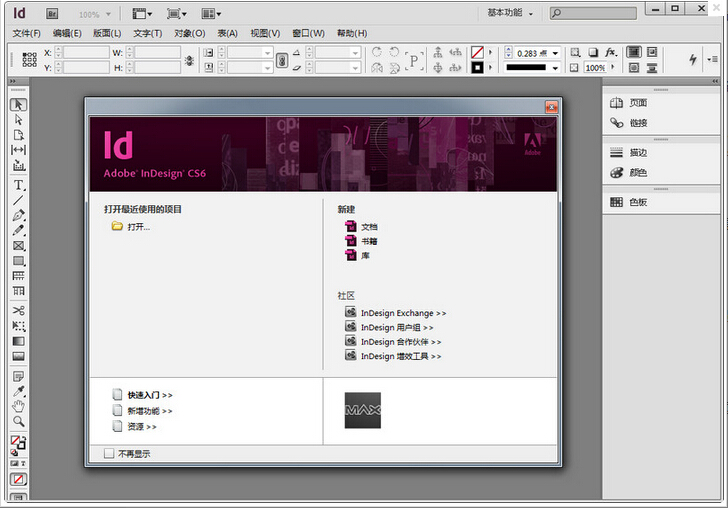
Task: Open the 编辑(E) menu
Action: coord(67,33)
